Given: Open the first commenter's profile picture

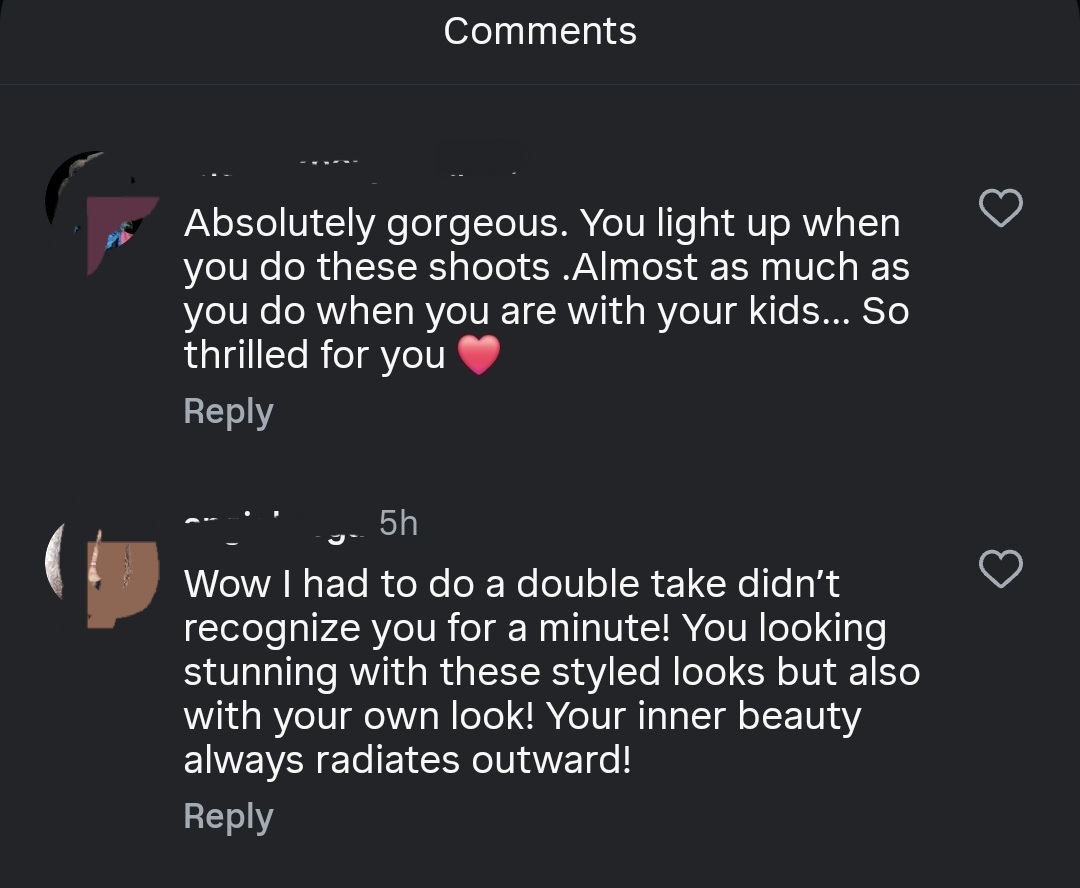Looking at the screenshot, I should click(x=102, y=212).
